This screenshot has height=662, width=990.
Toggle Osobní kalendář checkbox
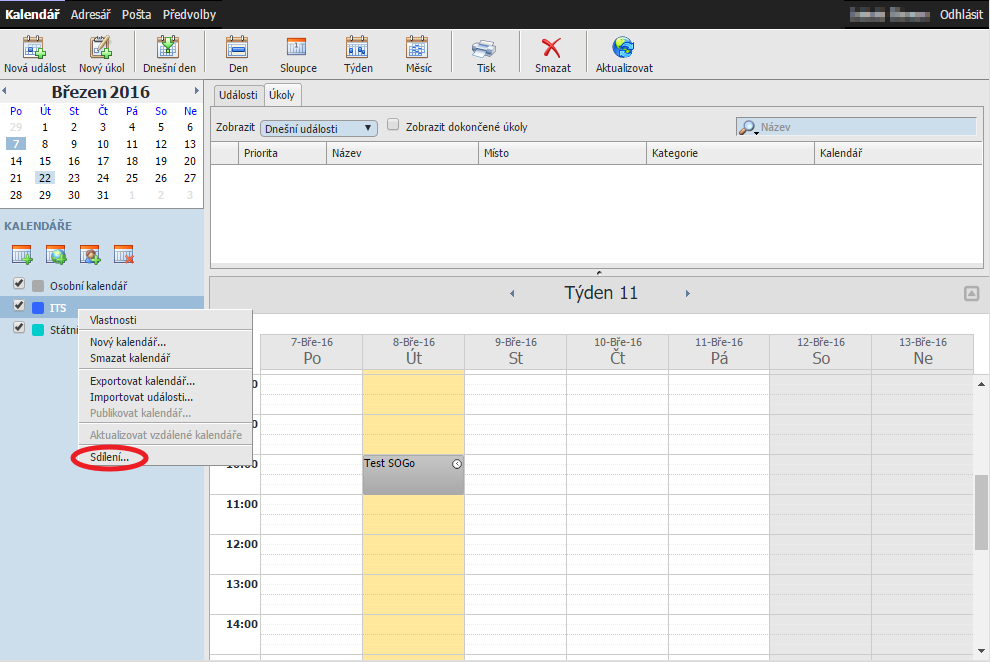pos(19,284)
